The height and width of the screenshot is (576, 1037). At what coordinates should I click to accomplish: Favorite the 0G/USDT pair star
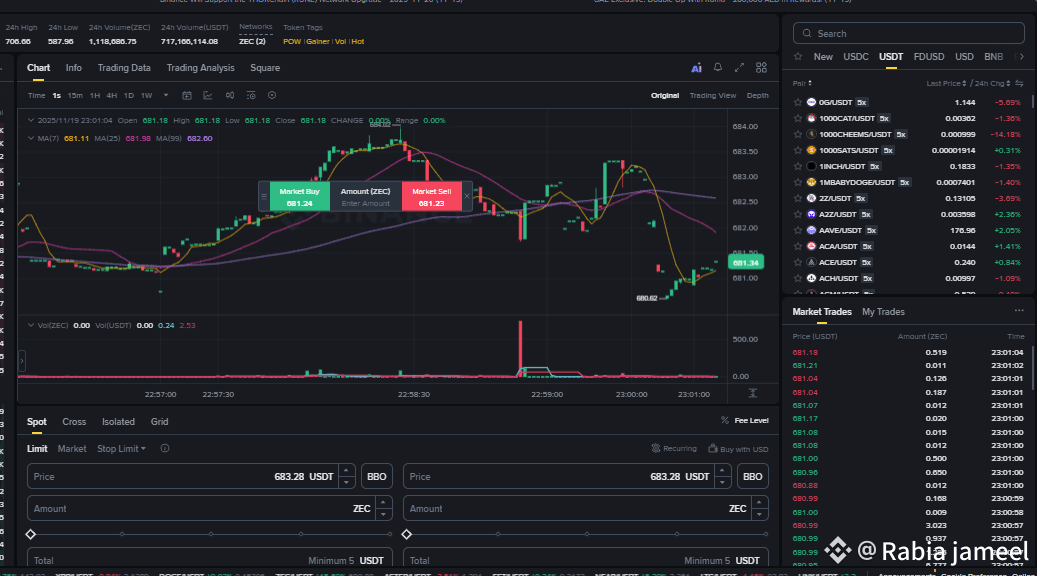(798, 103)
